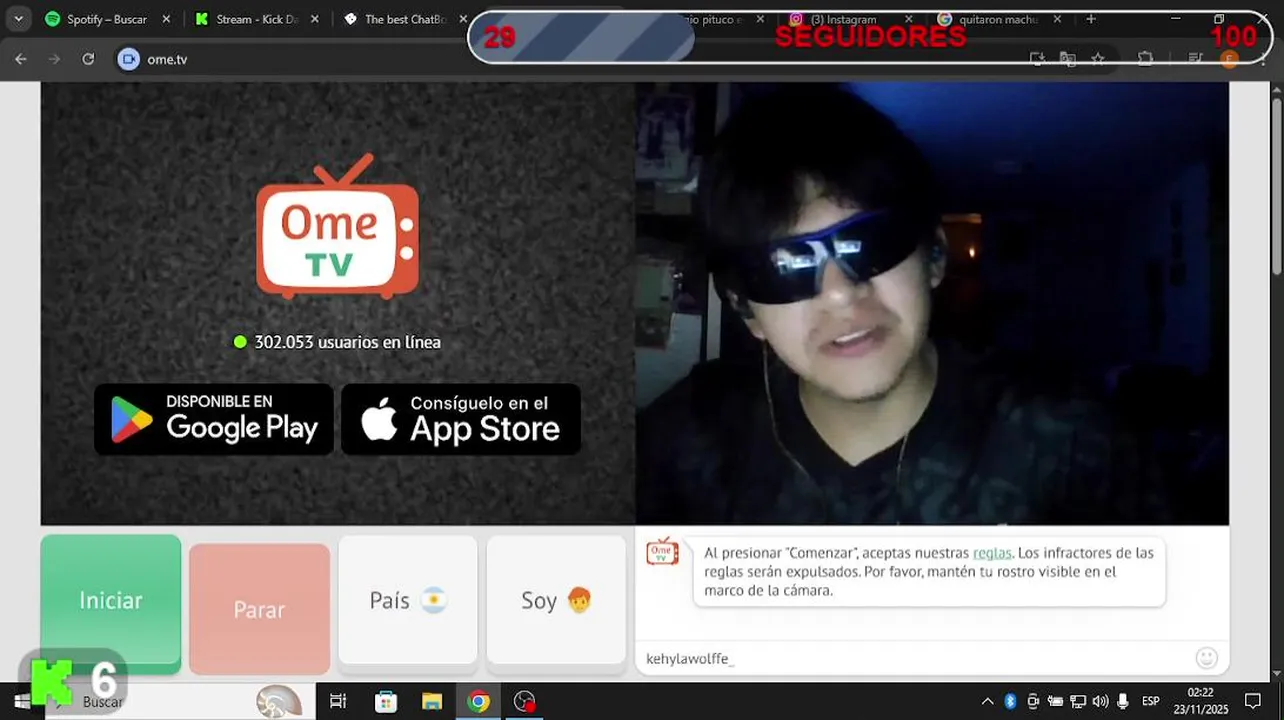Viewport: 1284px width, 720px height.
Task: Click the taskbar Buscar search box
Action: pyautogui.click(x=180, y=701)
